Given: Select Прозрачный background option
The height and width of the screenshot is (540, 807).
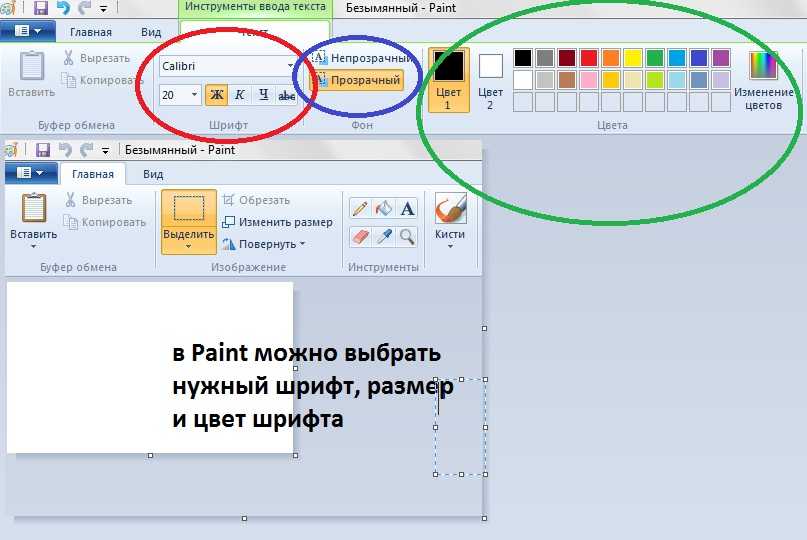Looking at the screenshot, I should pos(358,80).
